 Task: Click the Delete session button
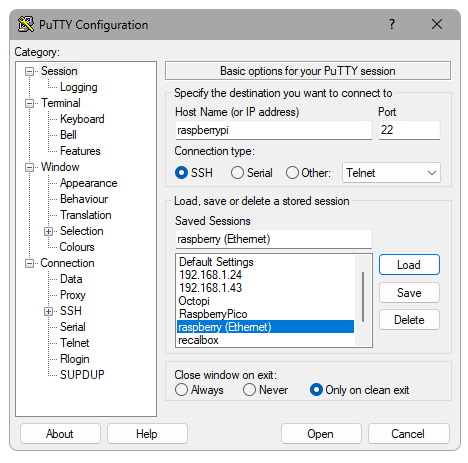409,320
